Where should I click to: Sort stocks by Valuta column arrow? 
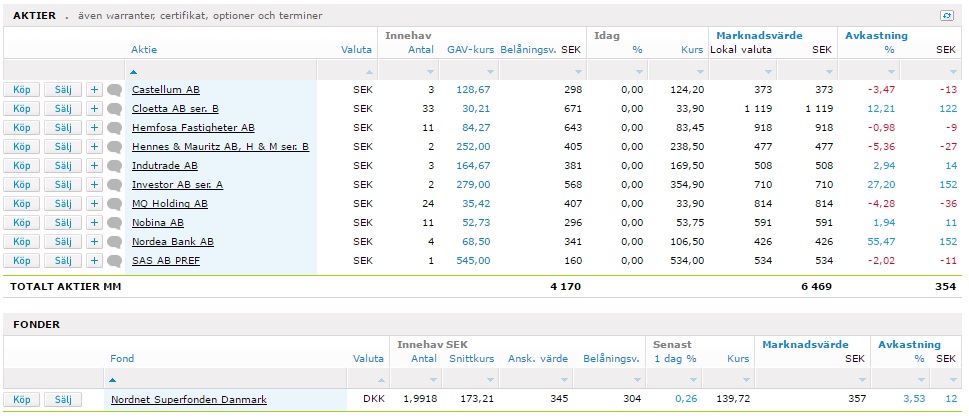pos(369,72)
